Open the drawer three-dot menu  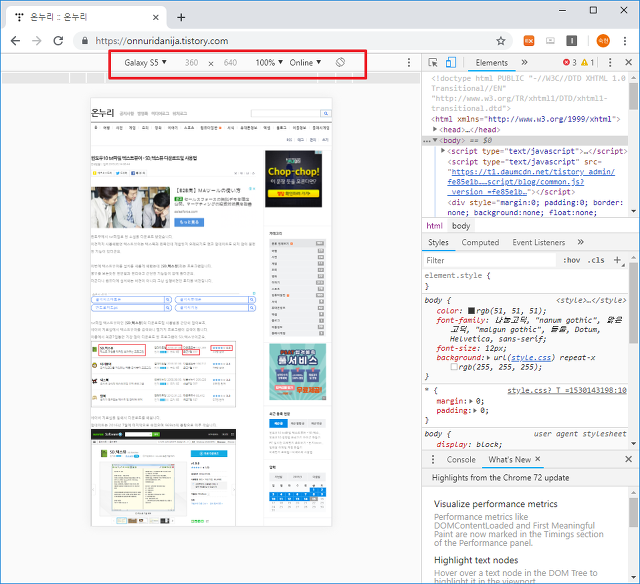433,460
